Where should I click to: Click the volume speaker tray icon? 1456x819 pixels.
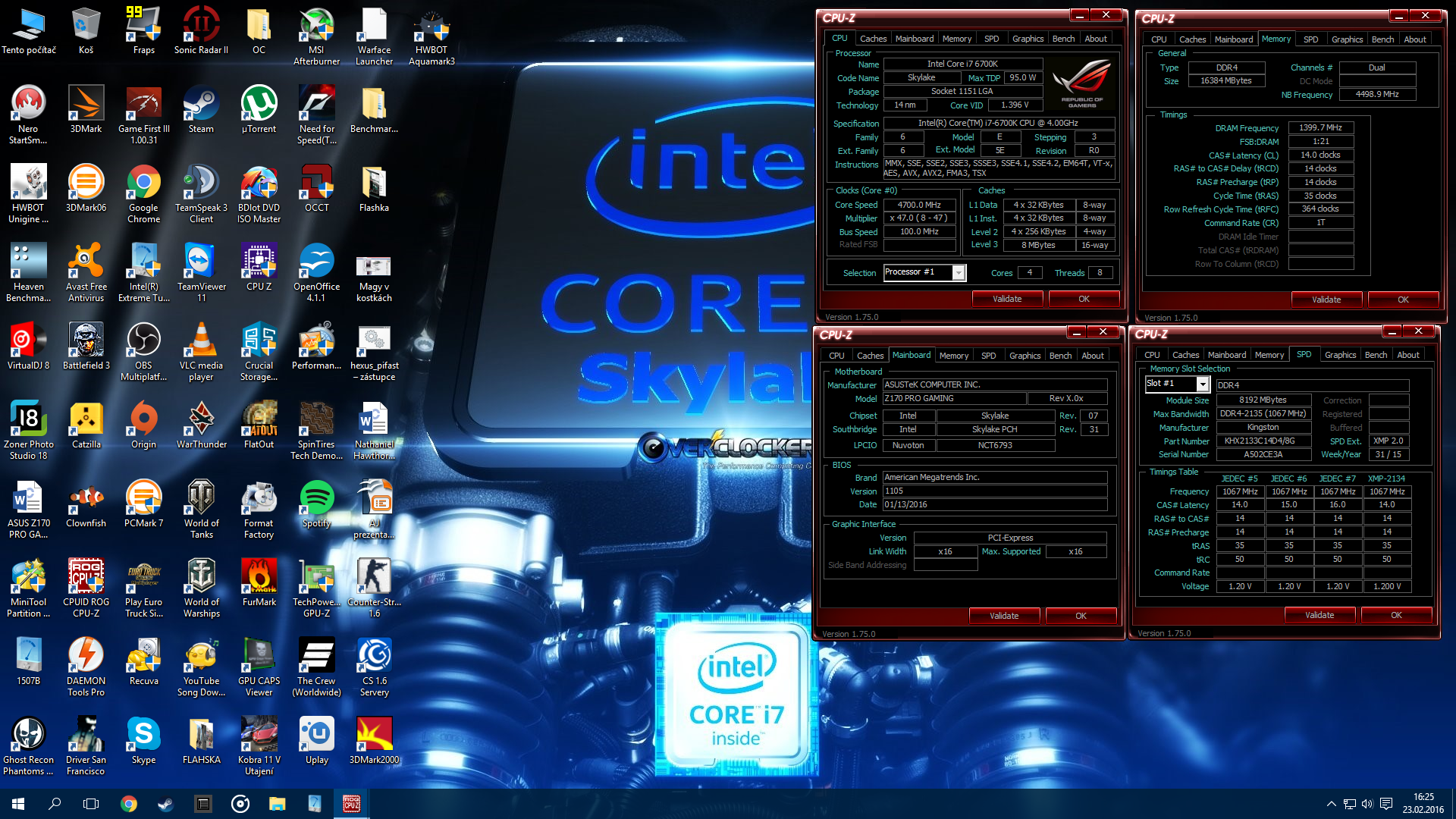pos(1367,804)
